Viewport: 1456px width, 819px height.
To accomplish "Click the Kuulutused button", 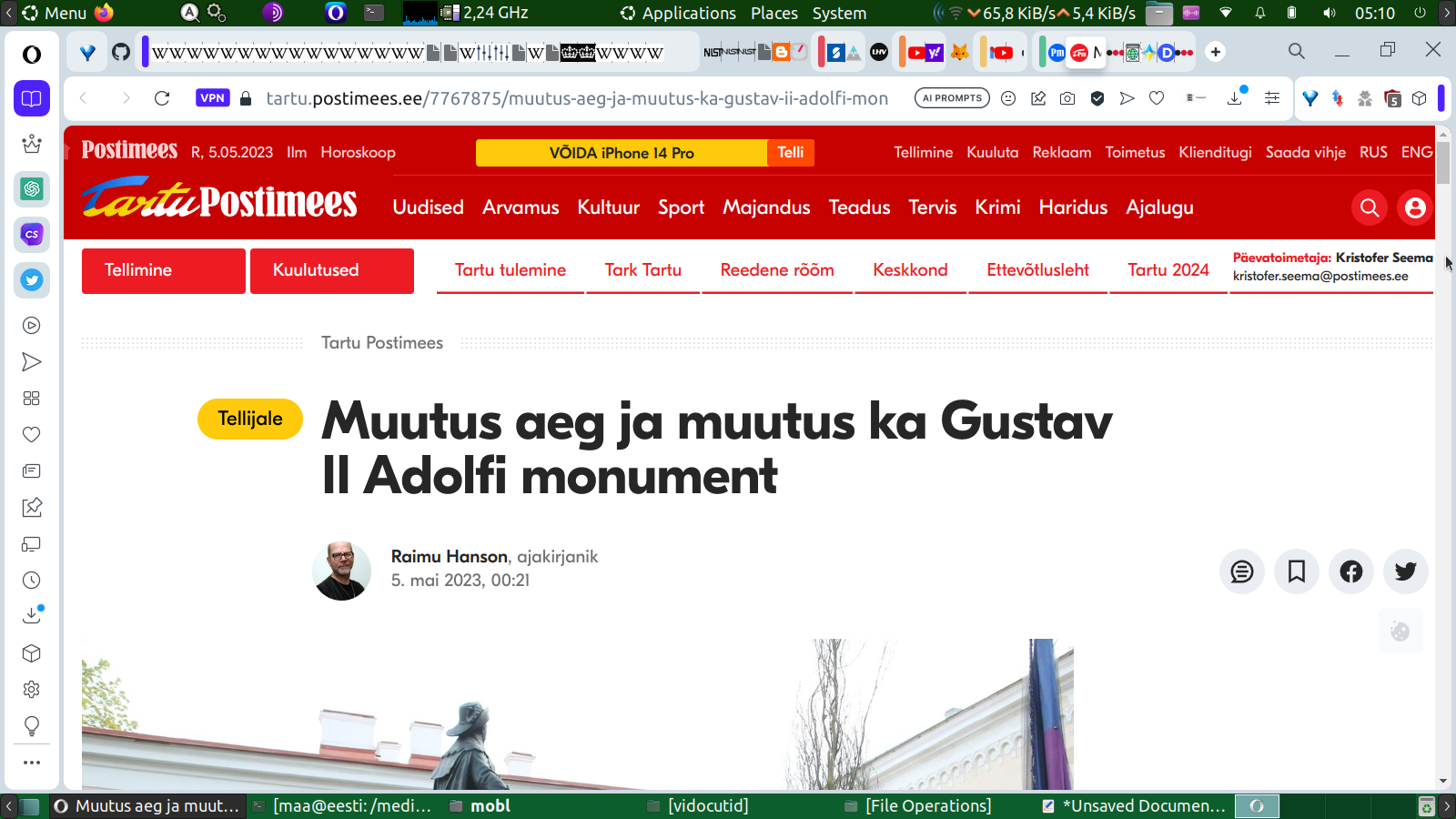I will pyautogui.click(x=332, y=271).
